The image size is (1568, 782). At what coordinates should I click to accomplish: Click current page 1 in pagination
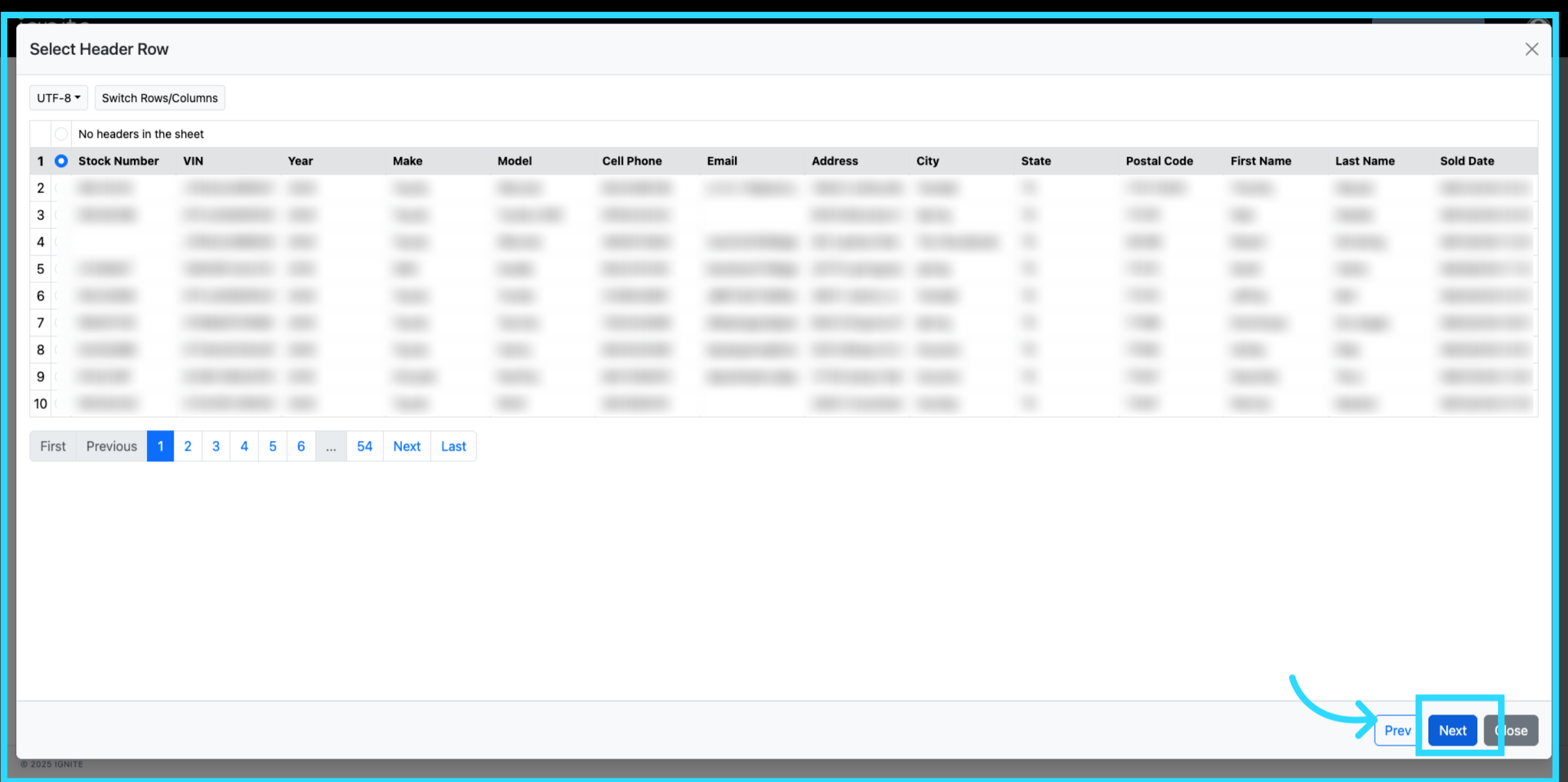coord(160,446)
